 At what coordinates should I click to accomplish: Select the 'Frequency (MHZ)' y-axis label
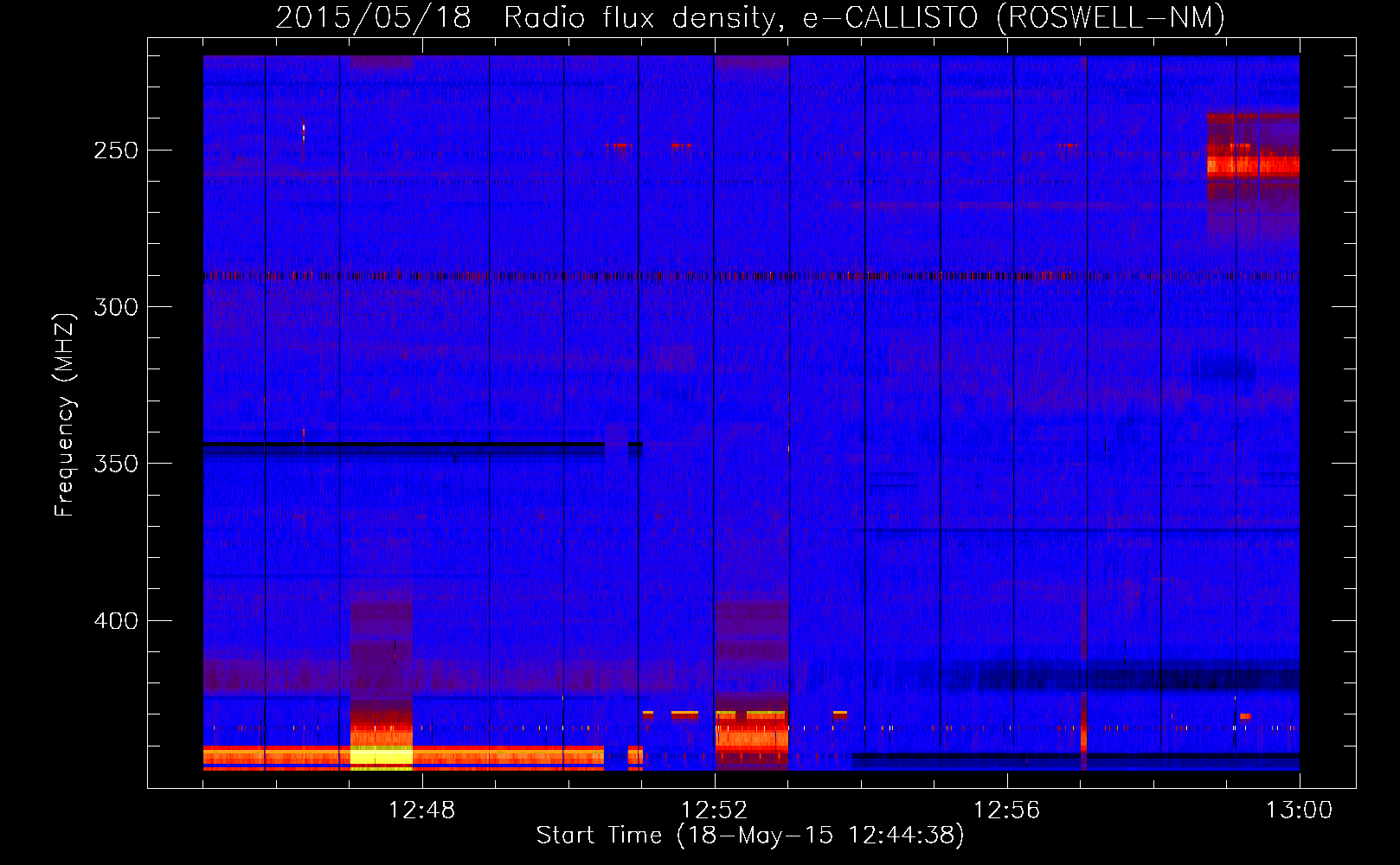pos(65,414)
